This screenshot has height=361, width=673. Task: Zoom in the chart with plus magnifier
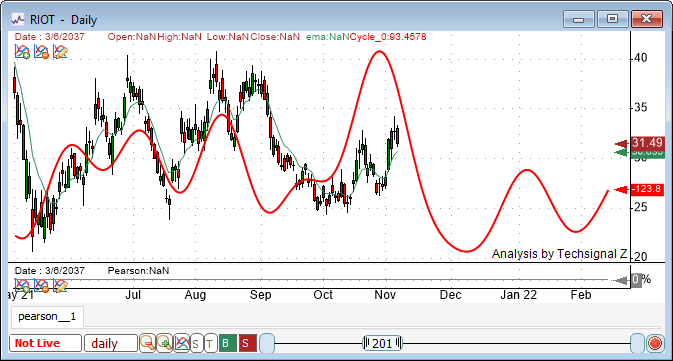pyautogui.click(x=165, y=343)
